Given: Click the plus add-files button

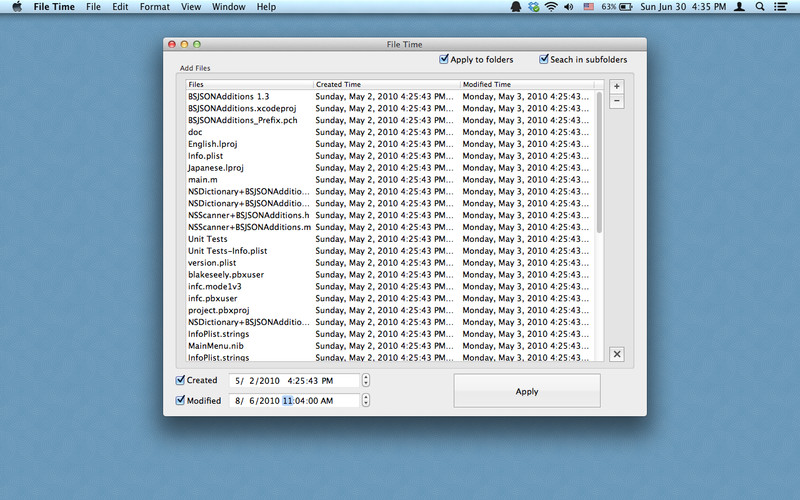Looking at the screenshot, I should 616,87.
